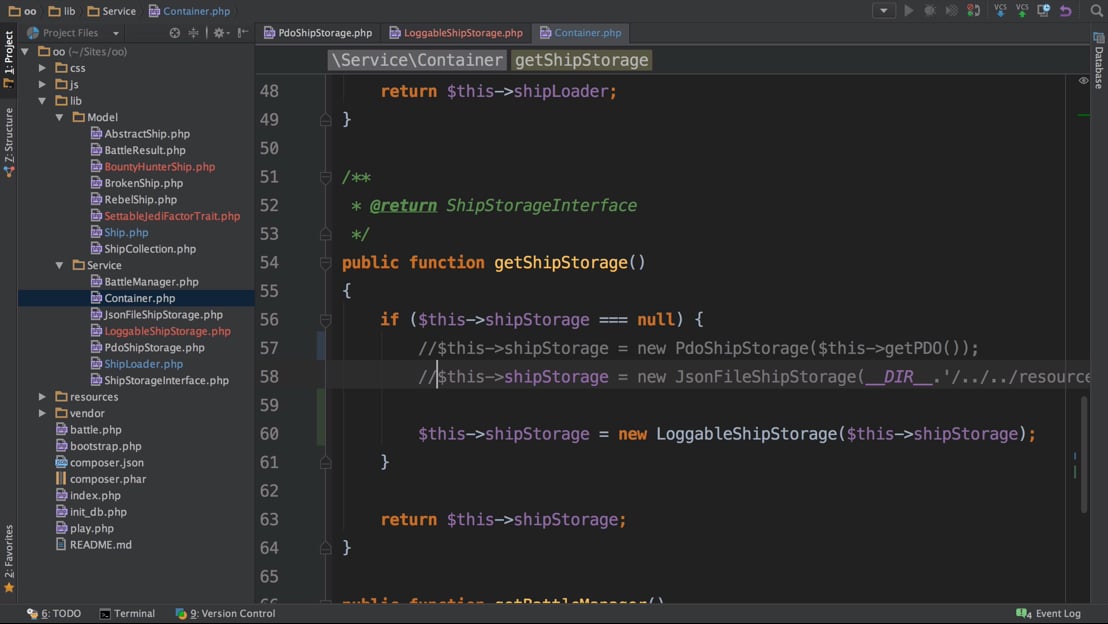
Task: Open the Event Log in status bar
Action: pos(1049,613)
